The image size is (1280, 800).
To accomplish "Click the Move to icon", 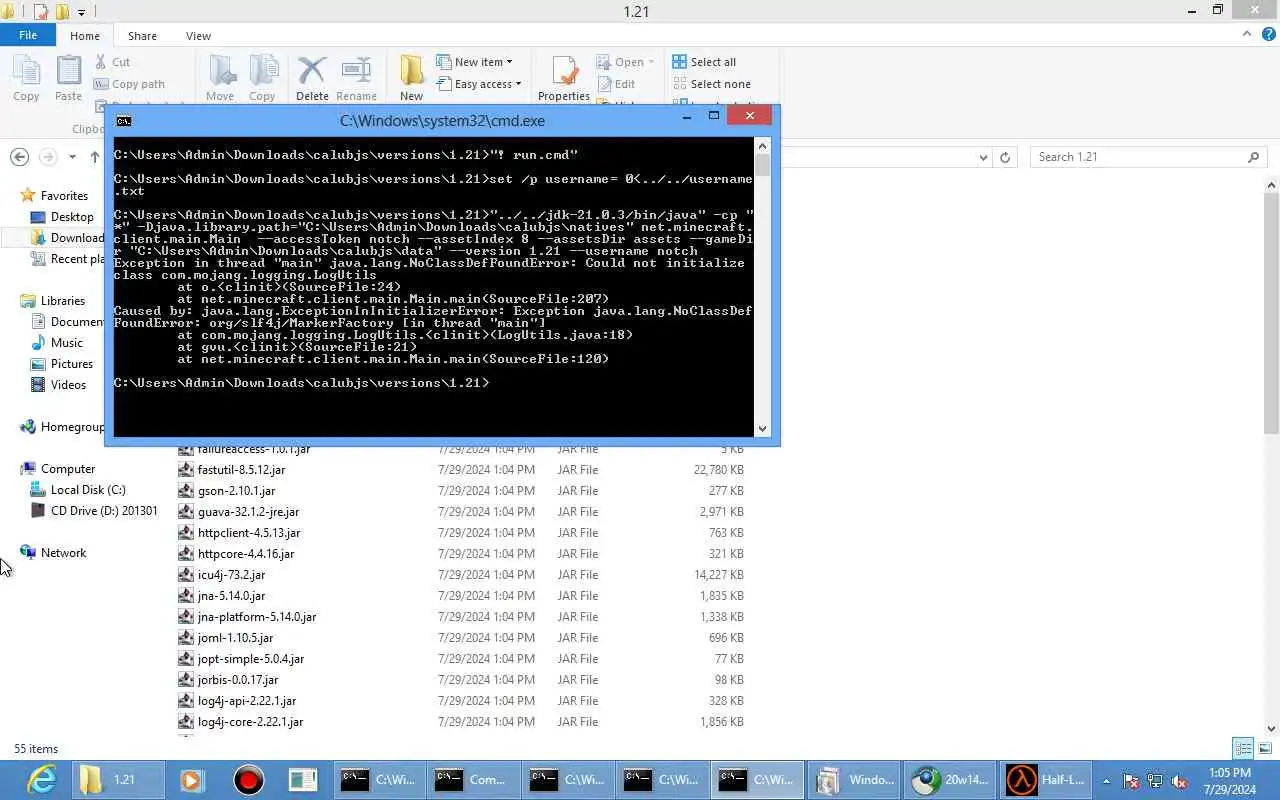I will pyautogui.click(x=220, y=78).
